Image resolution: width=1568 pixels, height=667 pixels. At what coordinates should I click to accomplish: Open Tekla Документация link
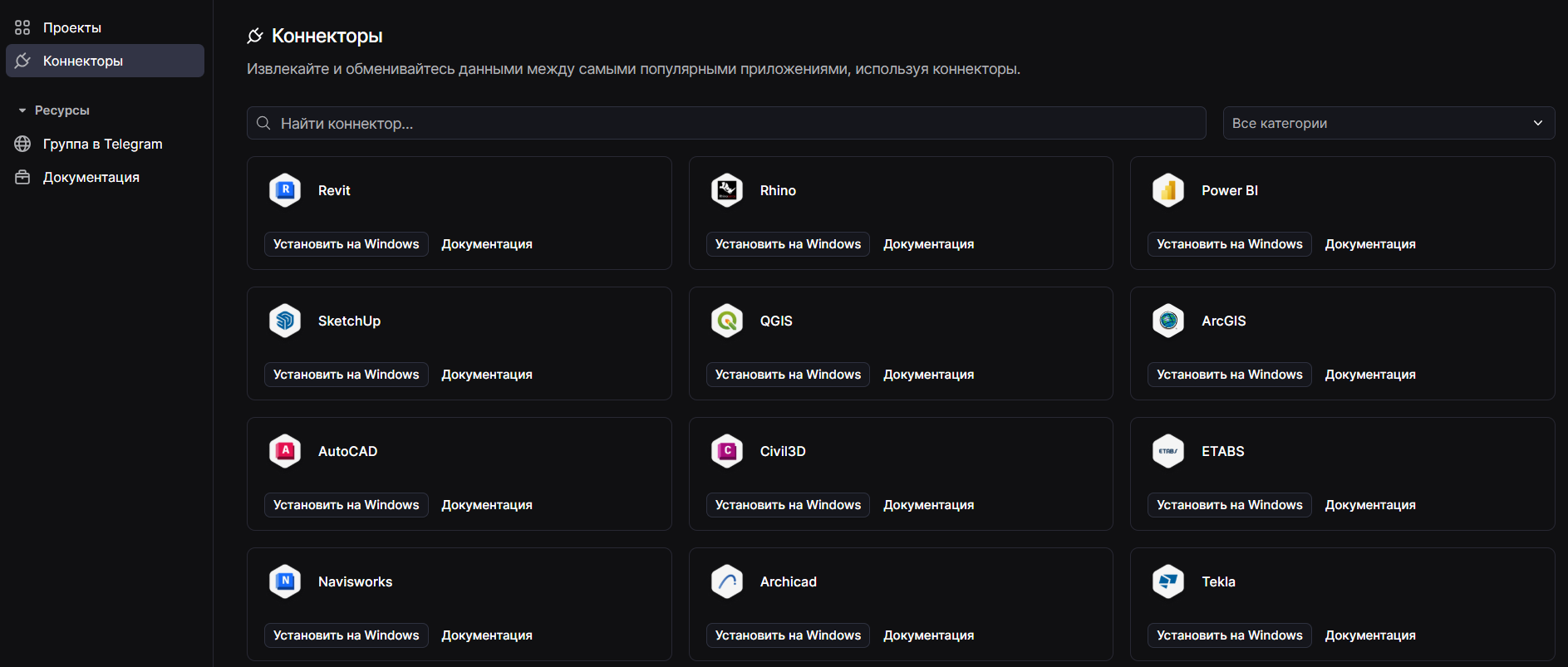(x=1370, y=635)
